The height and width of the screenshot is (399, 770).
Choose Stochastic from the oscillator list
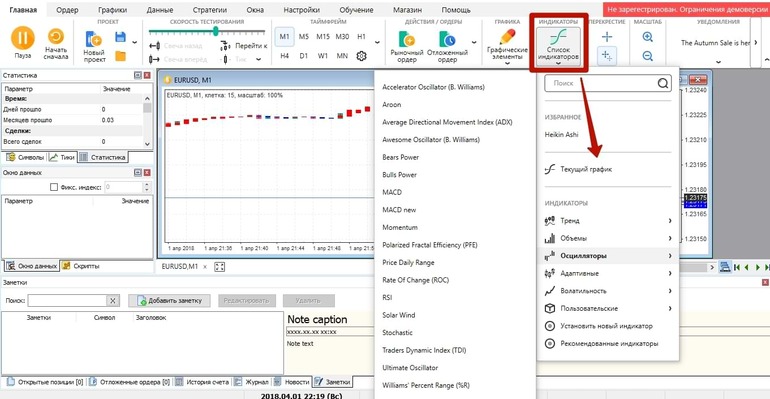pos(397,333)
